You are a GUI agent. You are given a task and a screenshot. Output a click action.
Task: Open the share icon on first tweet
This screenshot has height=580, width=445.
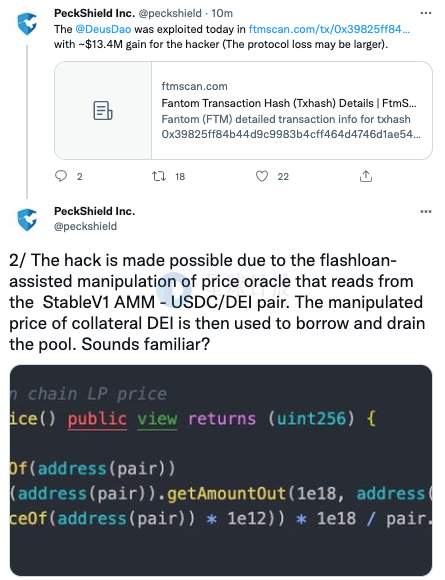pos(366,176)
